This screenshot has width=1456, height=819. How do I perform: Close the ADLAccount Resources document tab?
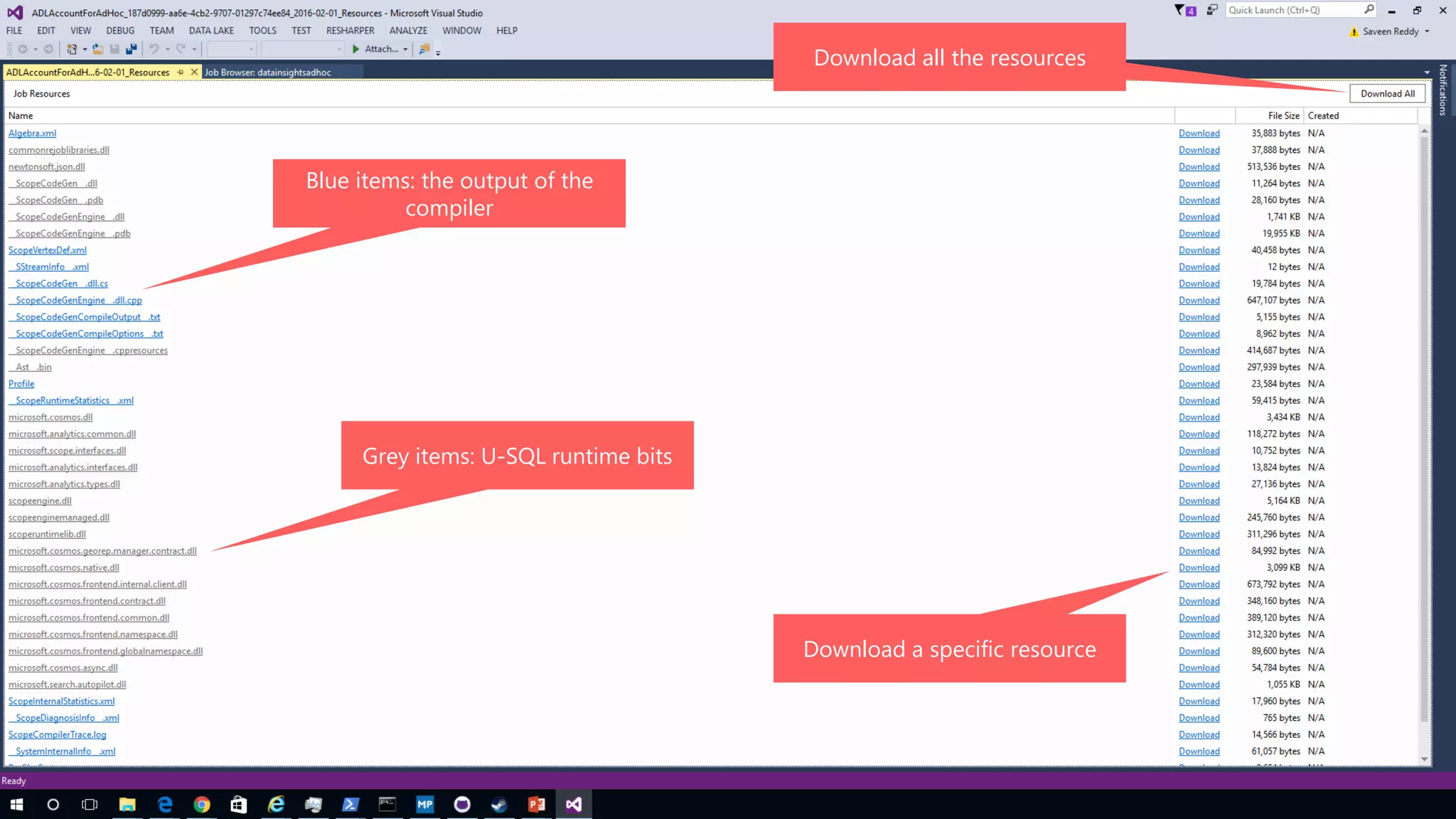coord(194,72)
